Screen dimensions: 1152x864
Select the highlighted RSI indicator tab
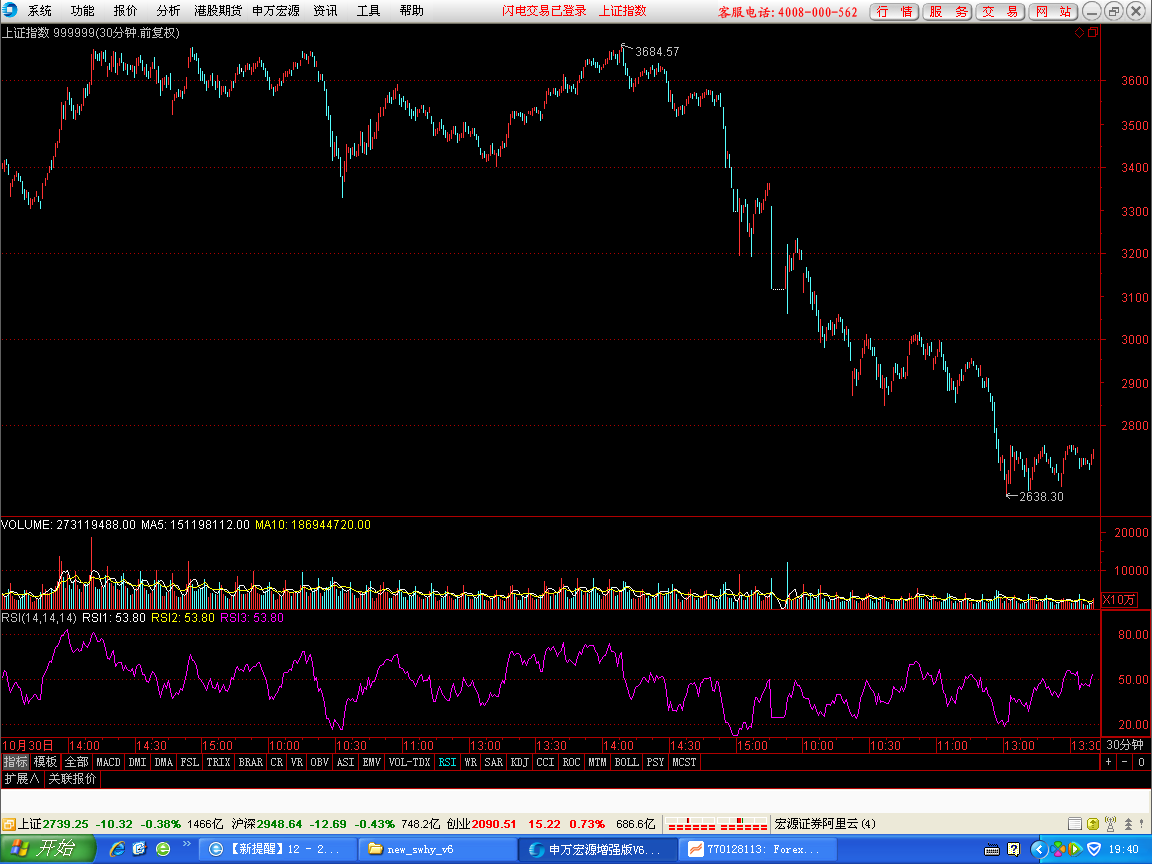[x=447, y=762]
